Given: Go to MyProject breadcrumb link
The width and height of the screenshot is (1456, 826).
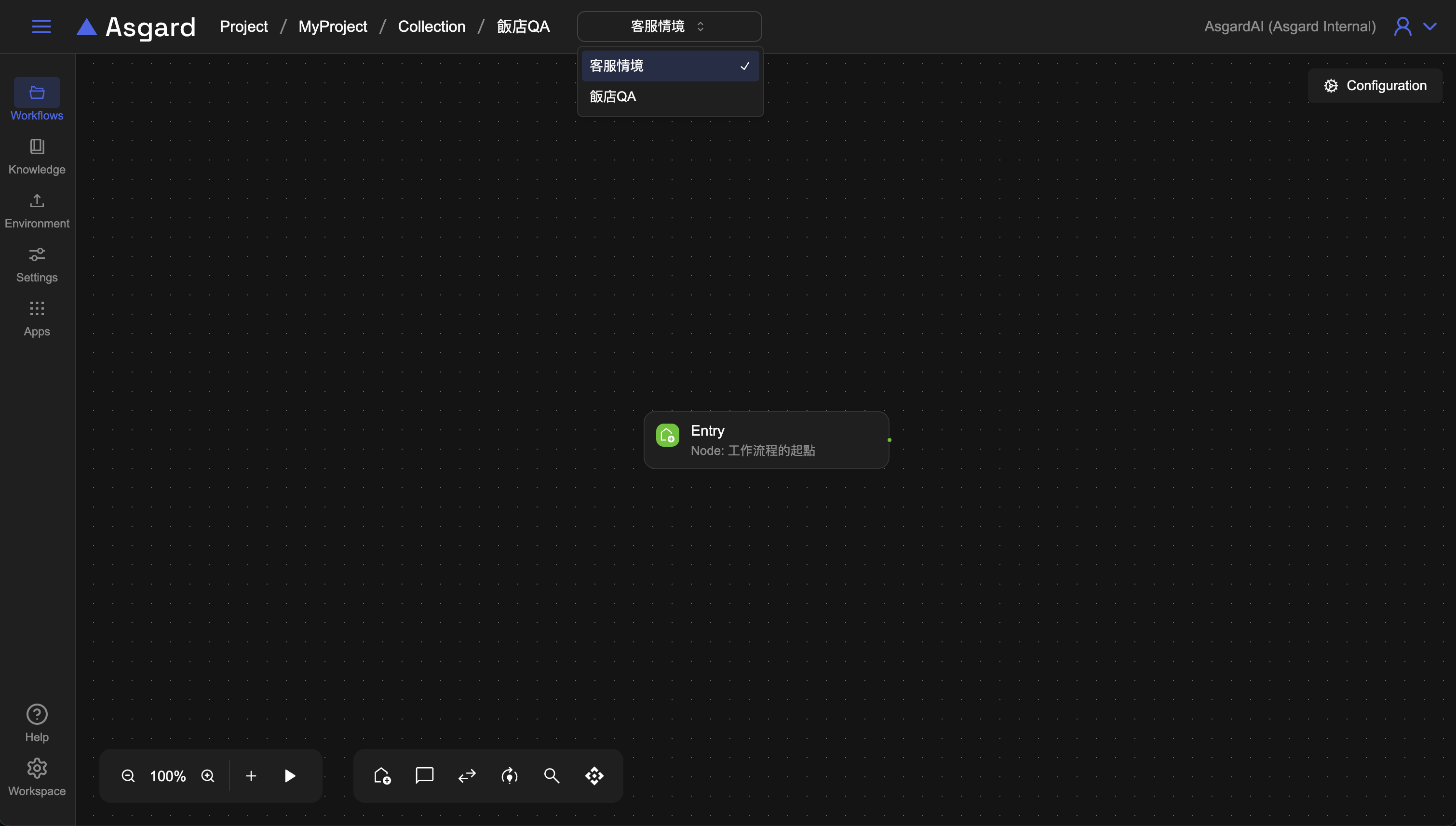Looking at the screenshot, I should click(x=333, y=26).
